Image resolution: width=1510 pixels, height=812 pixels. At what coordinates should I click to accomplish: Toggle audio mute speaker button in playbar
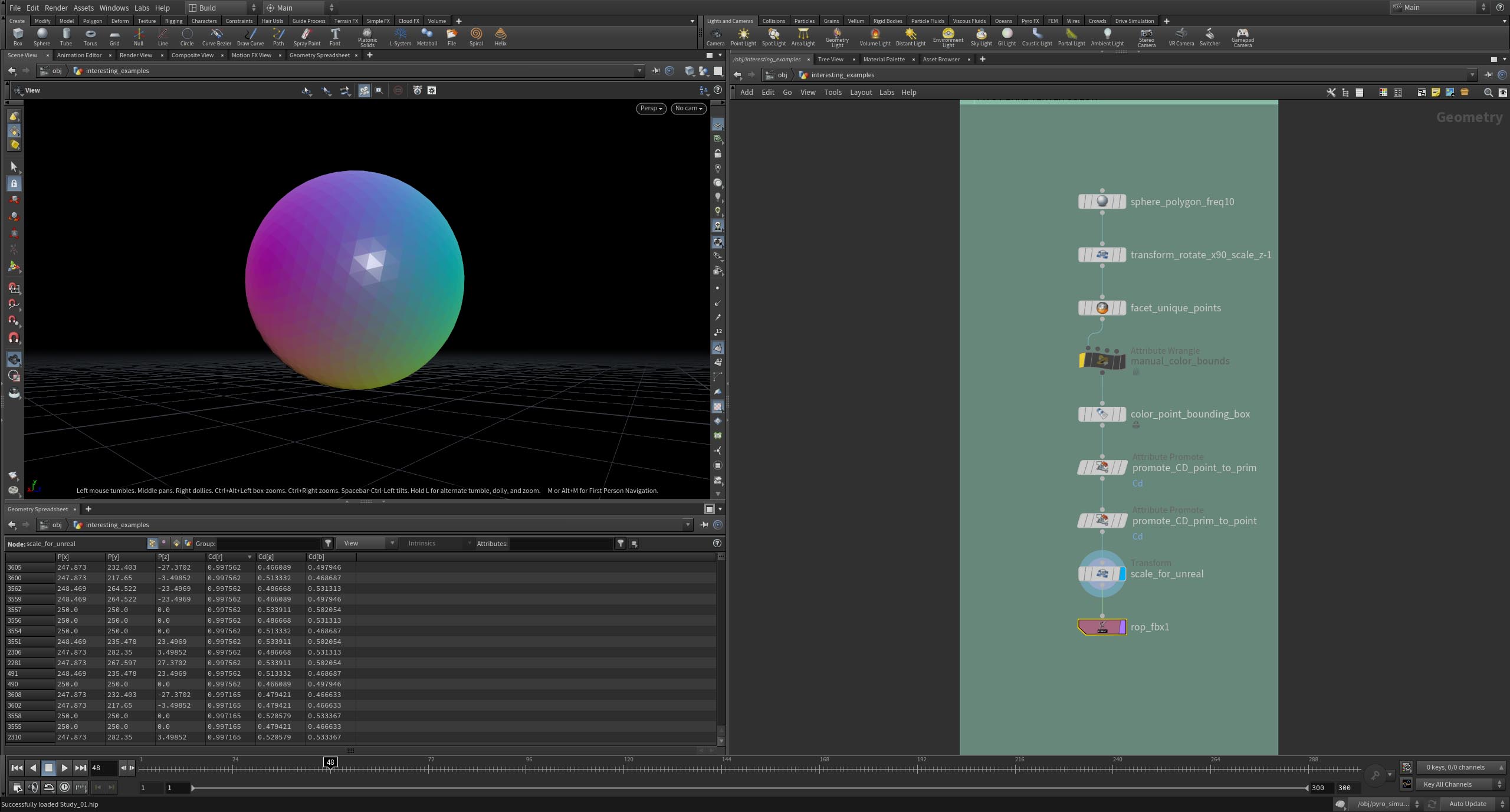coord(33,787)
